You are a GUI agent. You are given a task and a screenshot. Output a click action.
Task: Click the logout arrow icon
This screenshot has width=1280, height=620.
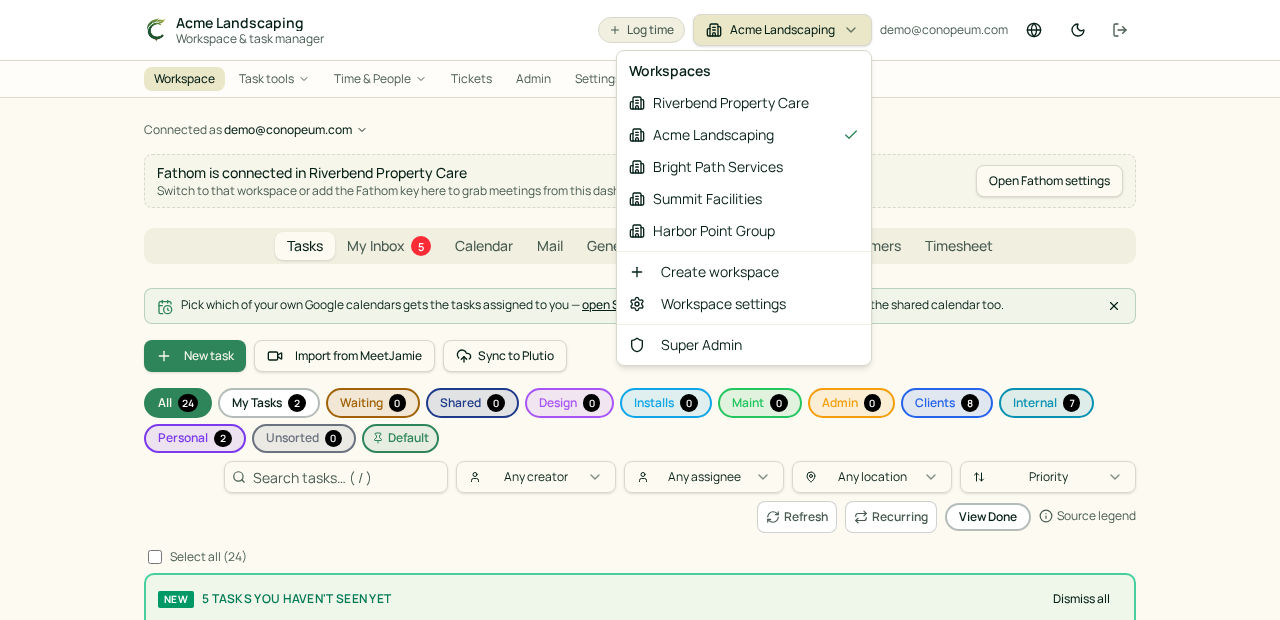[x=1120, y=30]
